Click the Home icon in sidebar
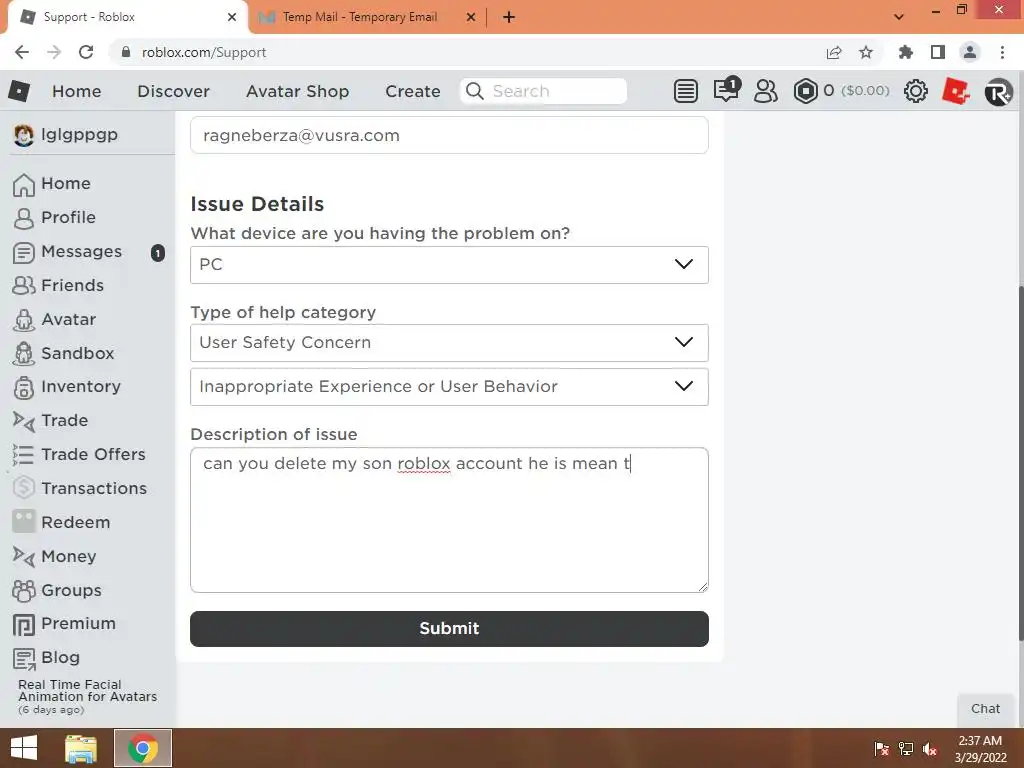This screenshot has width=1024, height=768. coord(24,184)
